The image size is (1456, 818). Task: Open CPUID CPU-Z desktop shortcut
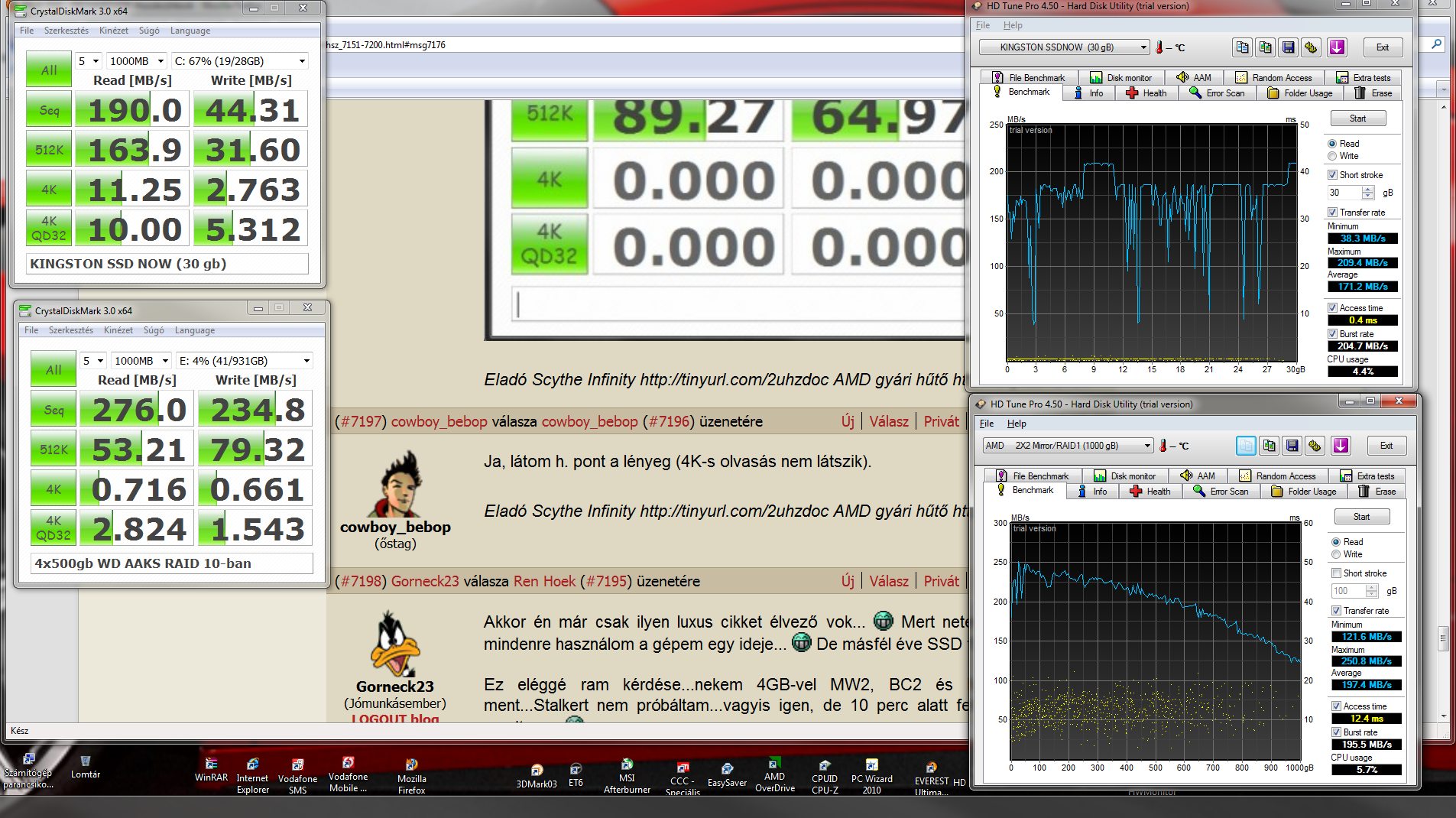pyautogui.click(x=825, y=776)
